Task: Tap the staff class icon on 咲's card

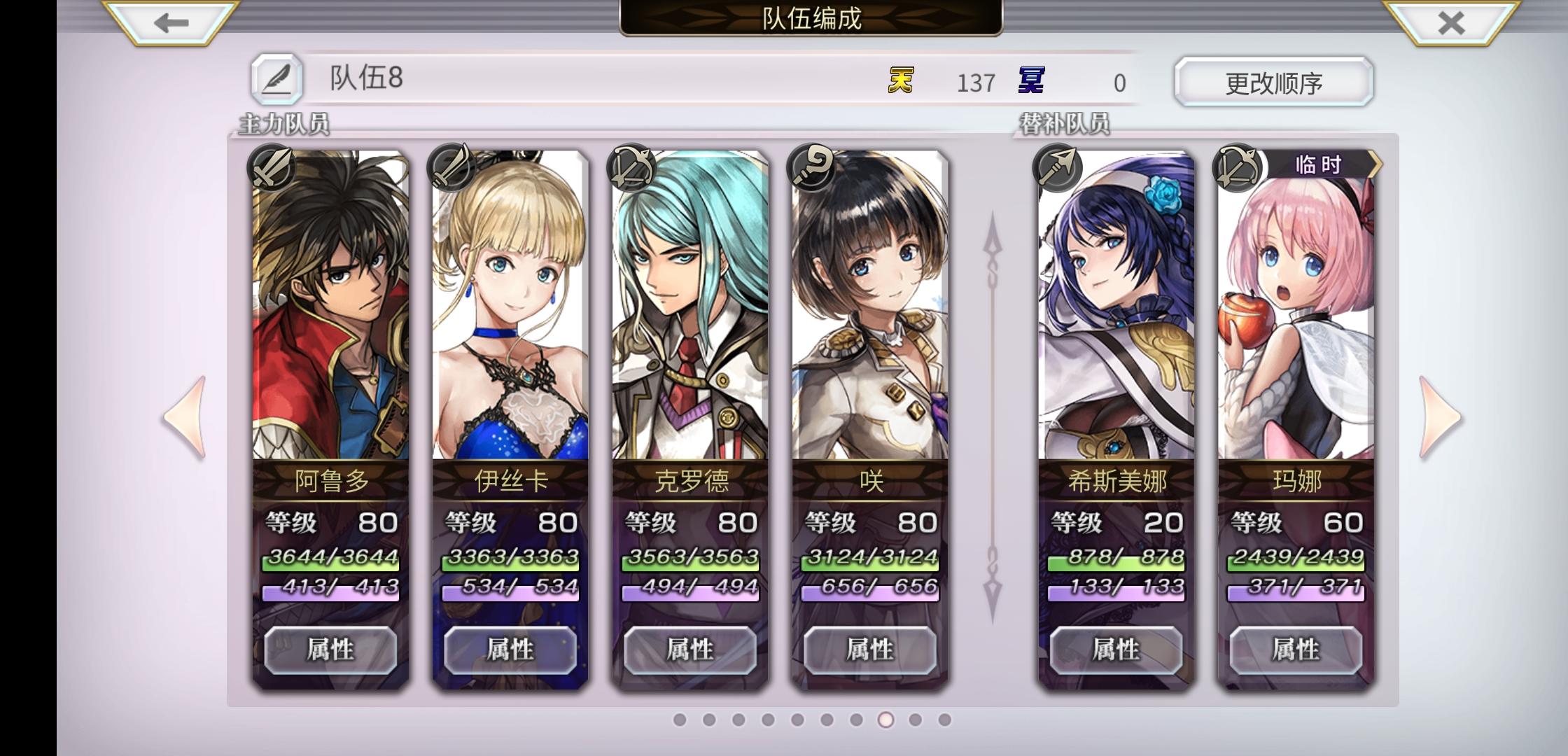Action: pyautogui.click(x=811, y=168)
